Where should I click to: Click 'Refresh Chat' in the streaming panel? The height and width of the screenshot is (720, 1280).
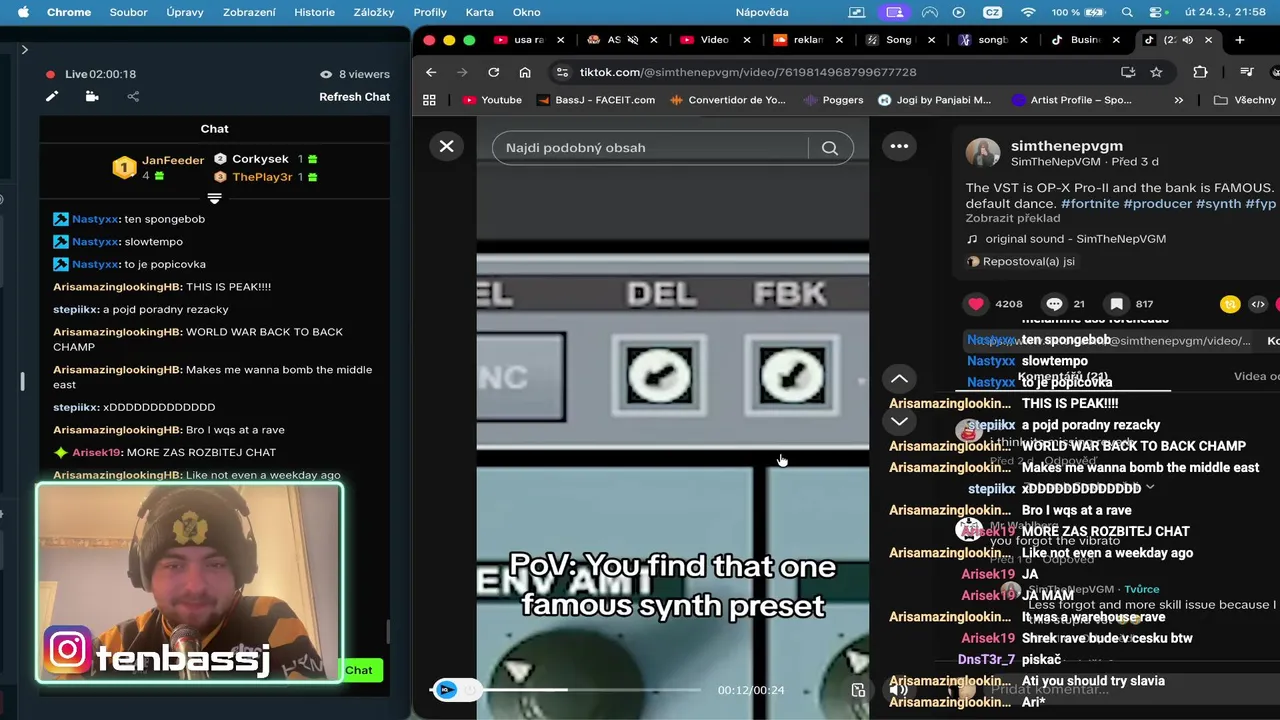pyautogui.click(x=354, y=97)
